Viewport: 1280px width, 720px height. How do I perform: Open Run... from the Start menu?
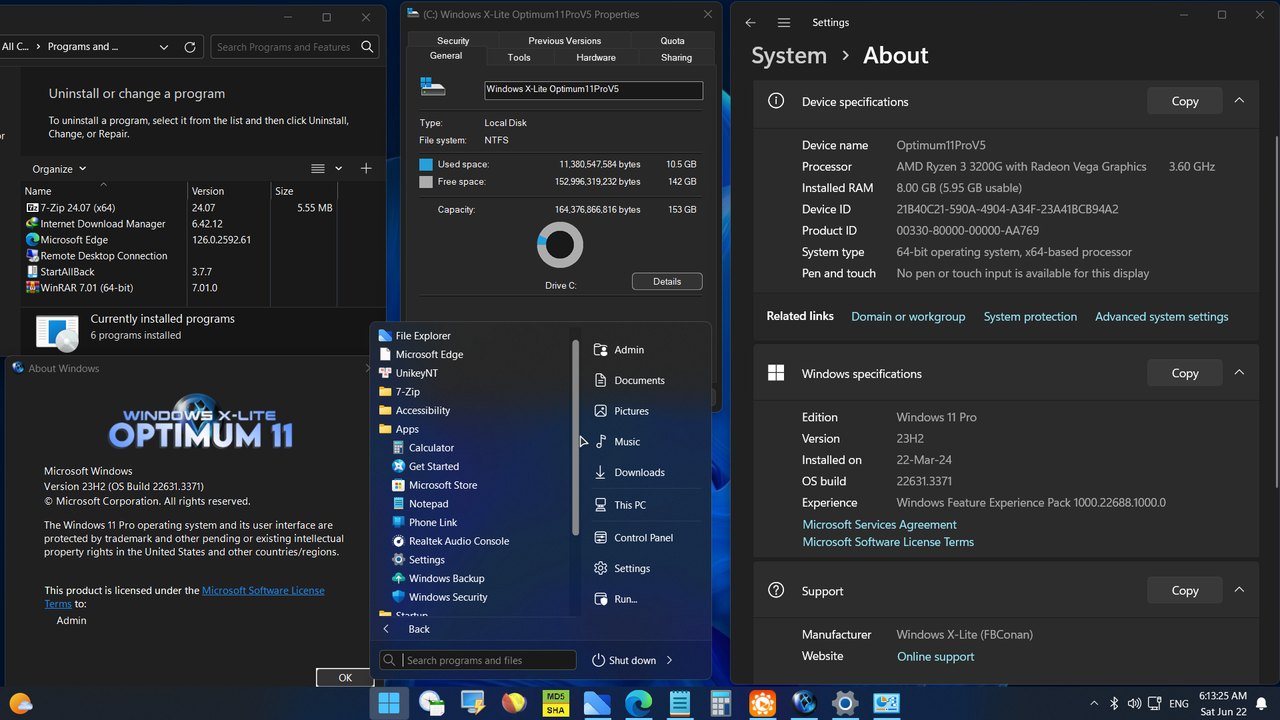click(x=628, y=598)
